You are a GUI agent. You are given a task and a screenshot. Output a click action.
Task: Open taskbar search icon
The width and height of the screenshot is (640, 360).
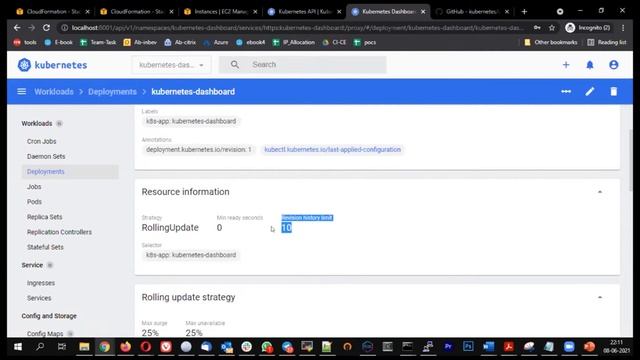click(x=40, y=347)
